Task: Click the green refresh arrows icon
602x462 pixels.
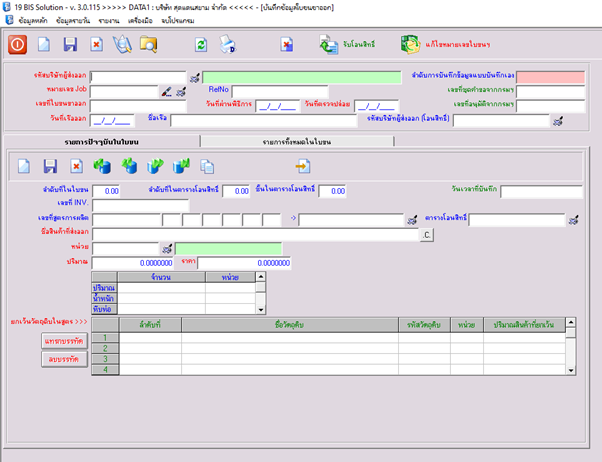Action: (201, 45)
